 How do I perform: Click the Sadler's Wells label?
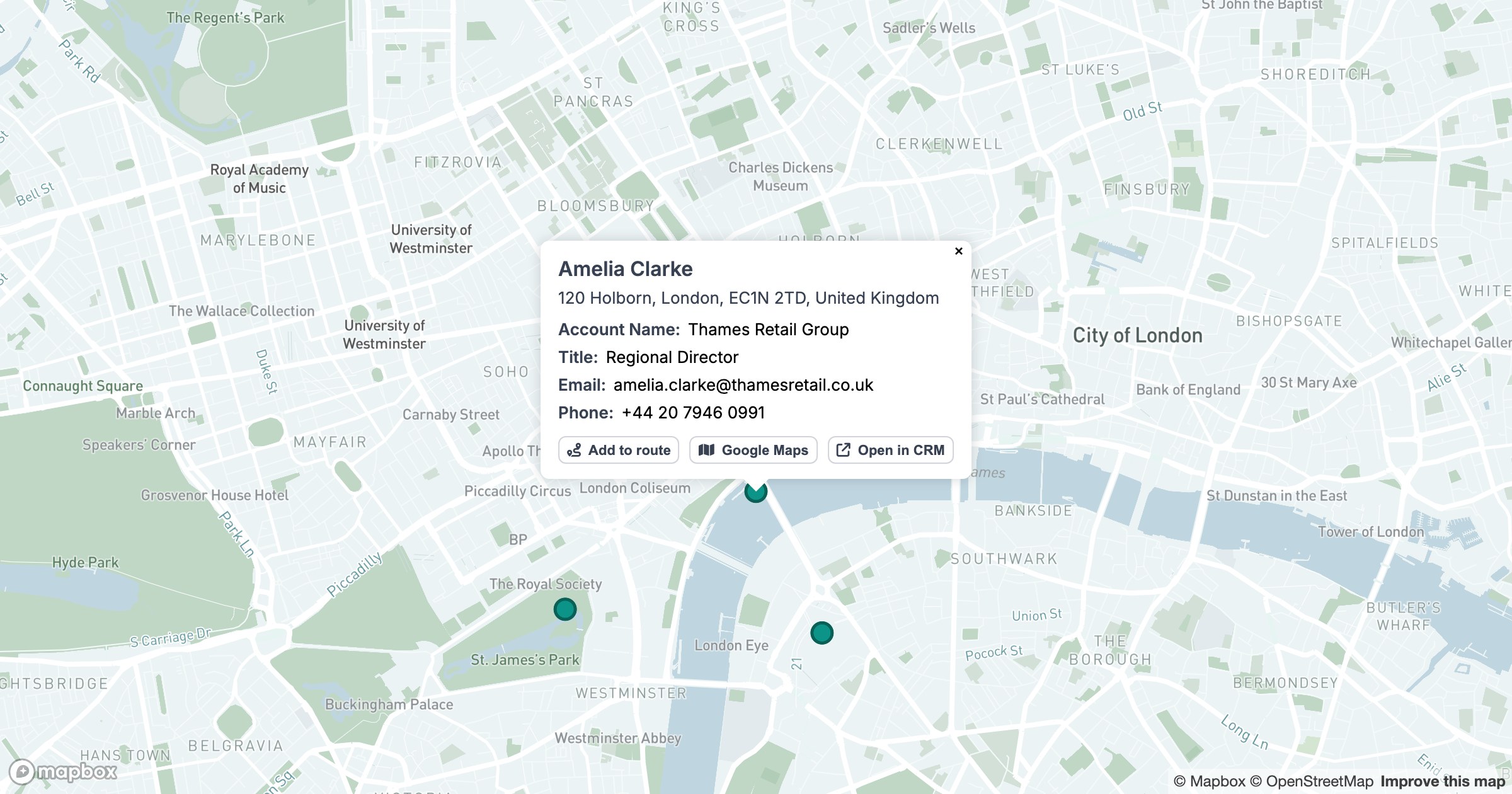929,28
